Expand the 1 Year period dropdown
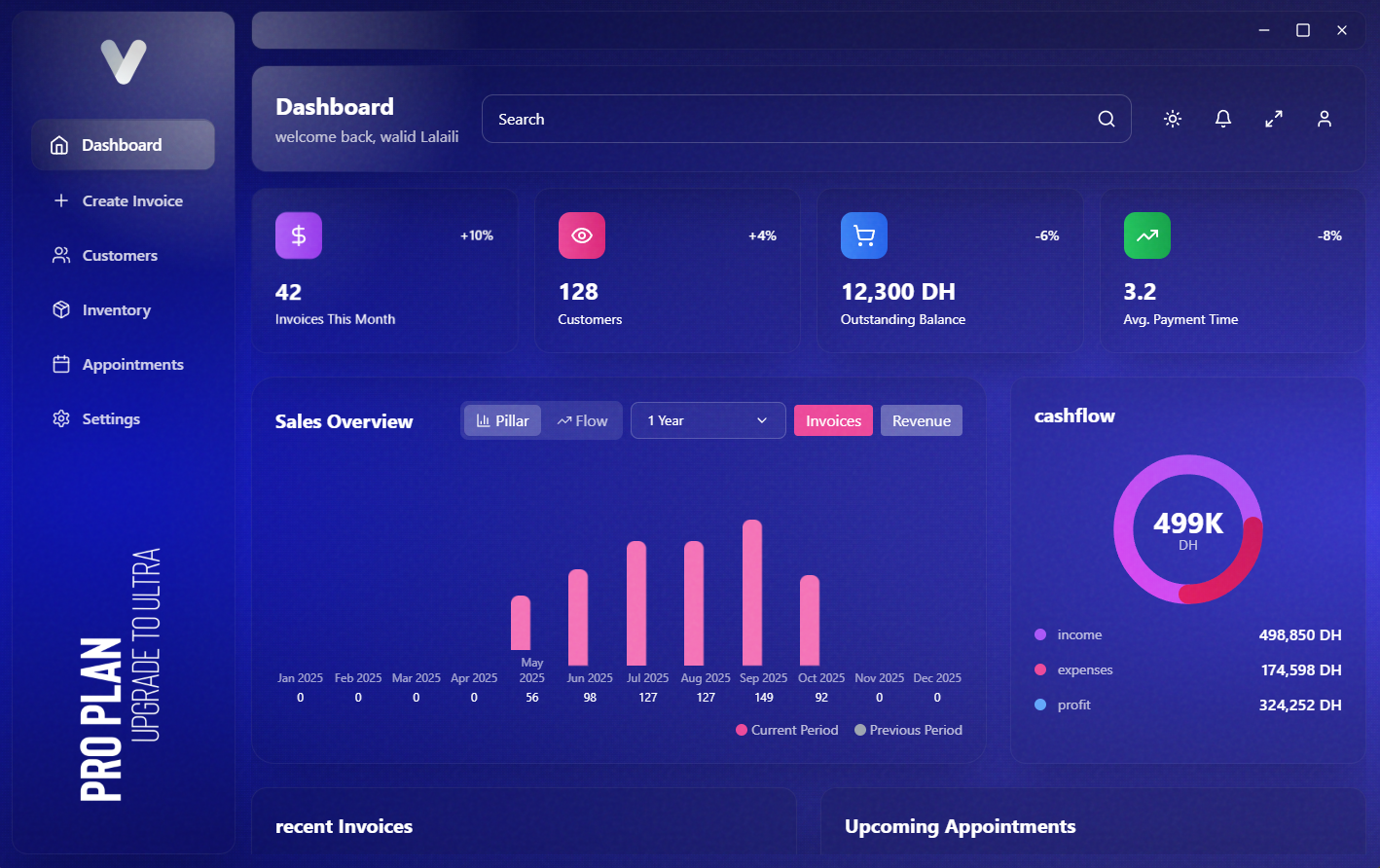The image size is (1380, 868). click(x=708, y=420)
